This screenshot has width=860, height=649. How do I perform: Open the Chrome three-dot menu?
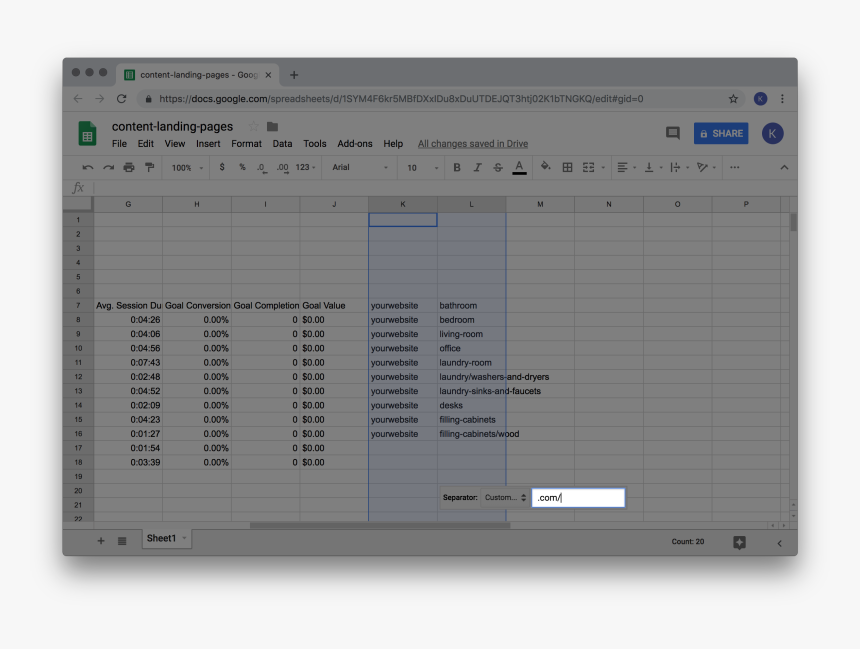pyautogui.click(x=782, y=99)
